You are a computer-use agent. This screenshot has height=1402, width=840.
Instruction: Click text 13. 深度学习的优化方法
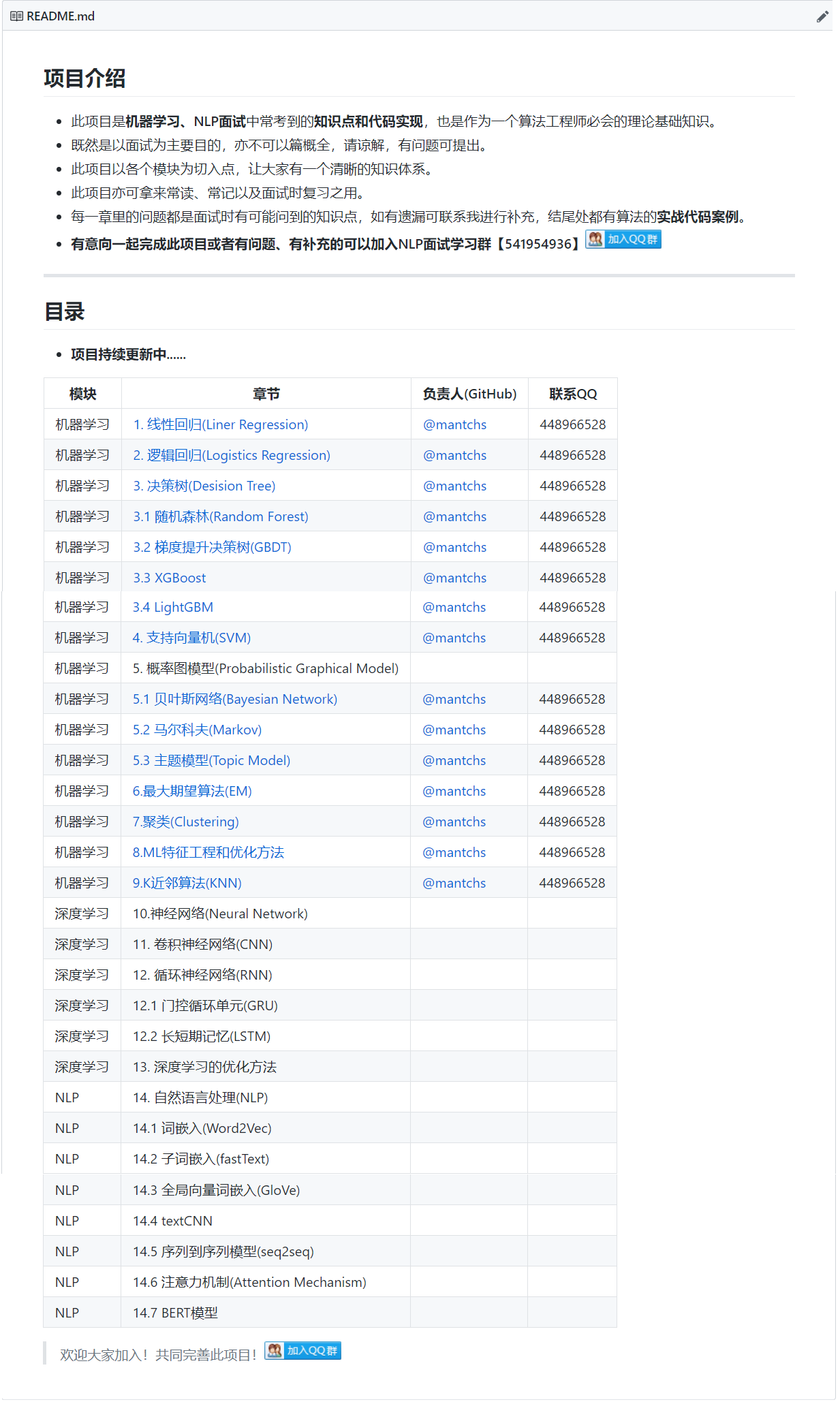[x=205, y=1067]
